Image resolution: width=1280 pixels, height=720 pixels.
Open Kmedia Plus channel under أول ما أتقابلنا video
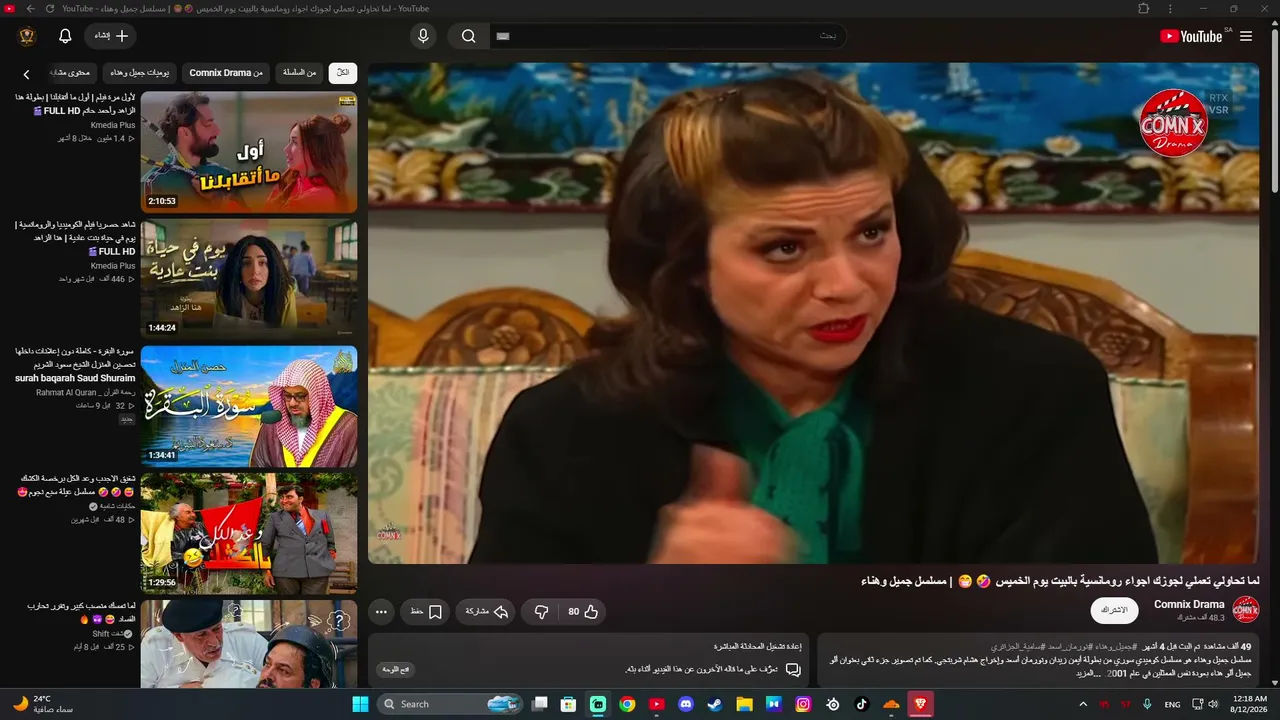click(113, 125)
